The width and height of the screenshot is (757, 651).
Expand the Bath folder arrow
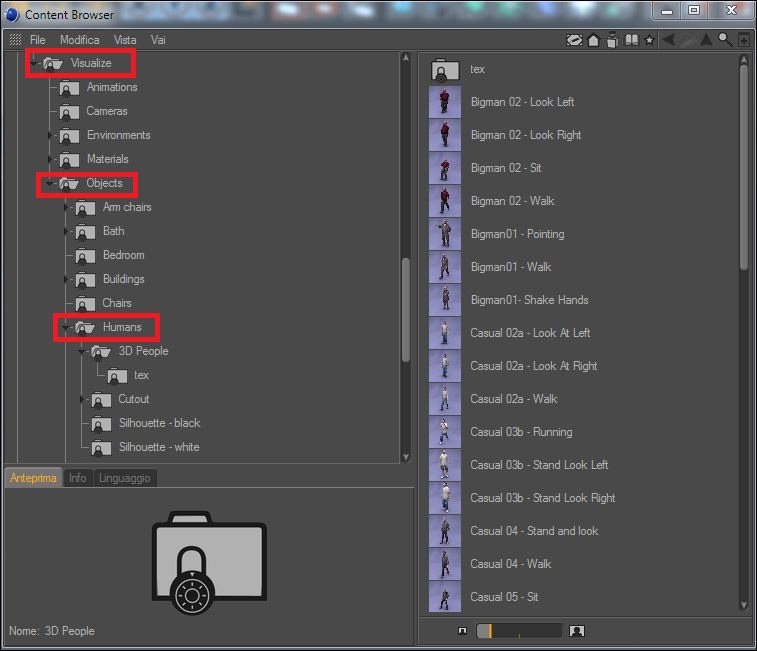[x=66, y=231]
